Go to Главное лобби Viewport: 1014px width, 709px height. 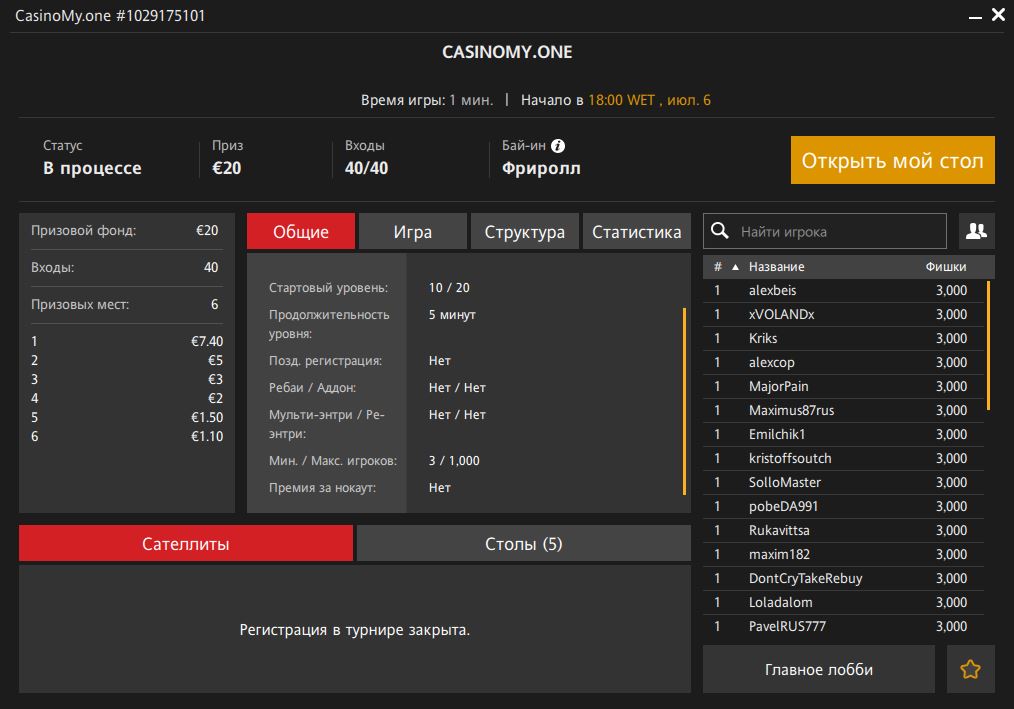pyautogui.click(x=818, y=670)
